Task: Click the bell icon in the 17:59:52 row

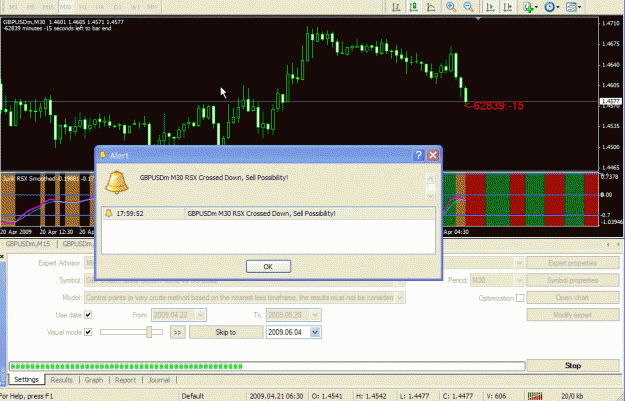Action: click(x=108, y=214)
